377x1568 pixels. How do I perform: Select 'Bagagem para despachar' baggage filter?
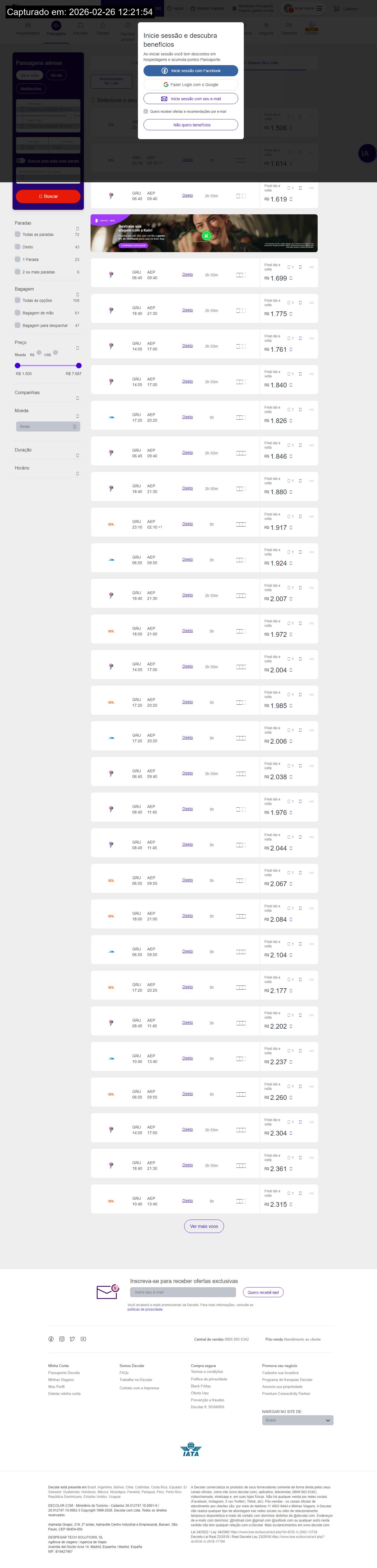tap(18, 326)
